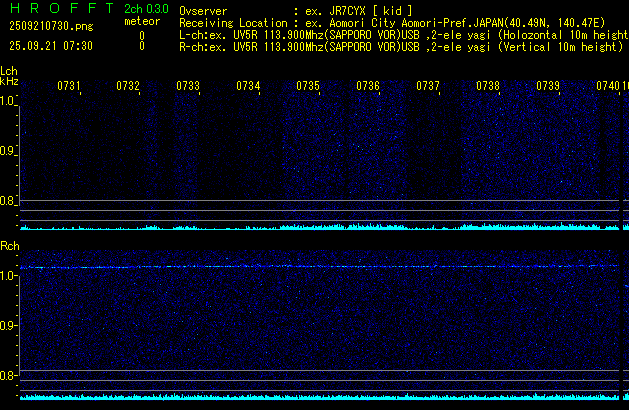
Task: Click the 0735 time marker
Action: tap(308, 87)
